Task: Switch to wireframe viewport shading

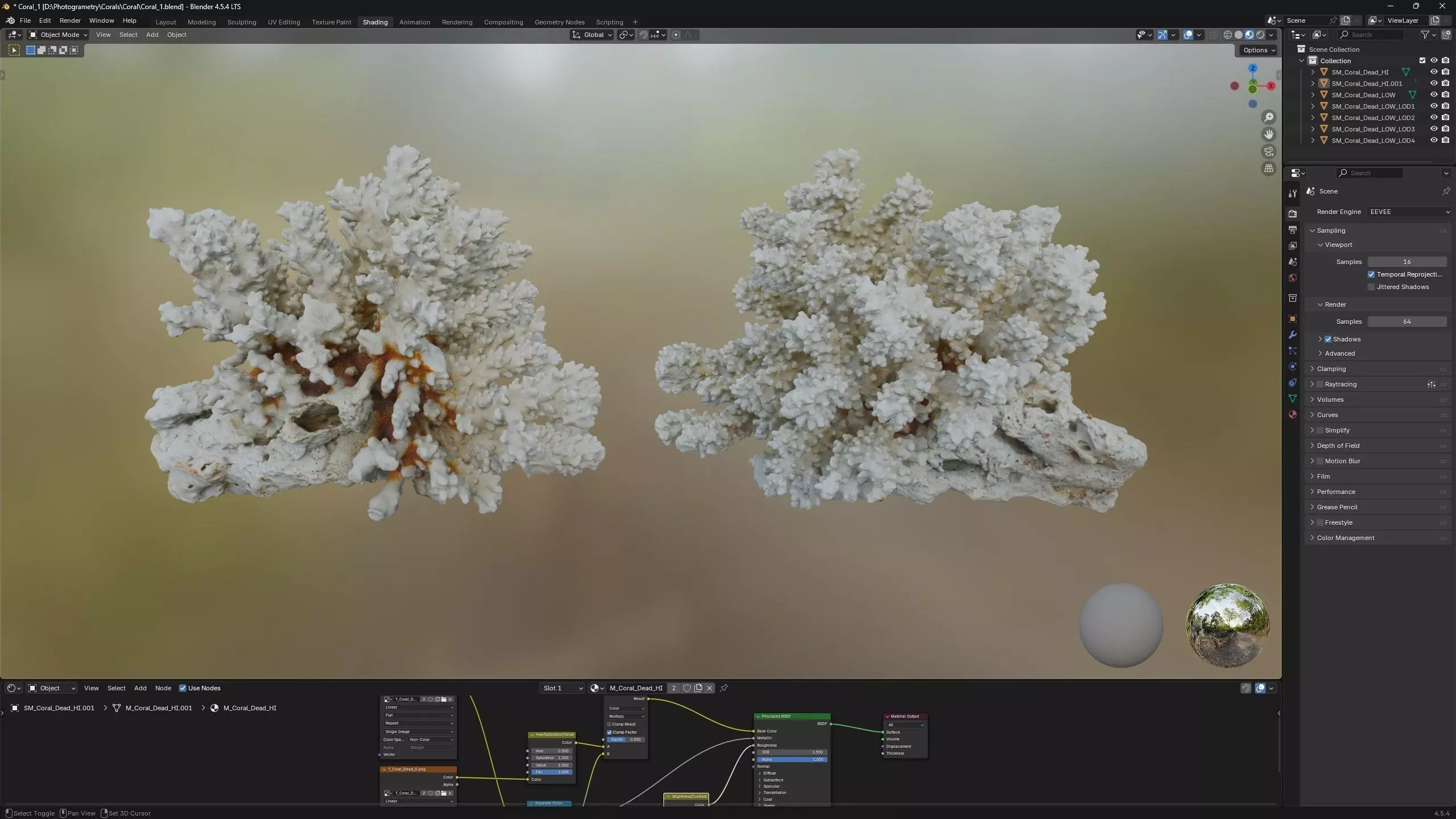Action: coord(1228,35)
